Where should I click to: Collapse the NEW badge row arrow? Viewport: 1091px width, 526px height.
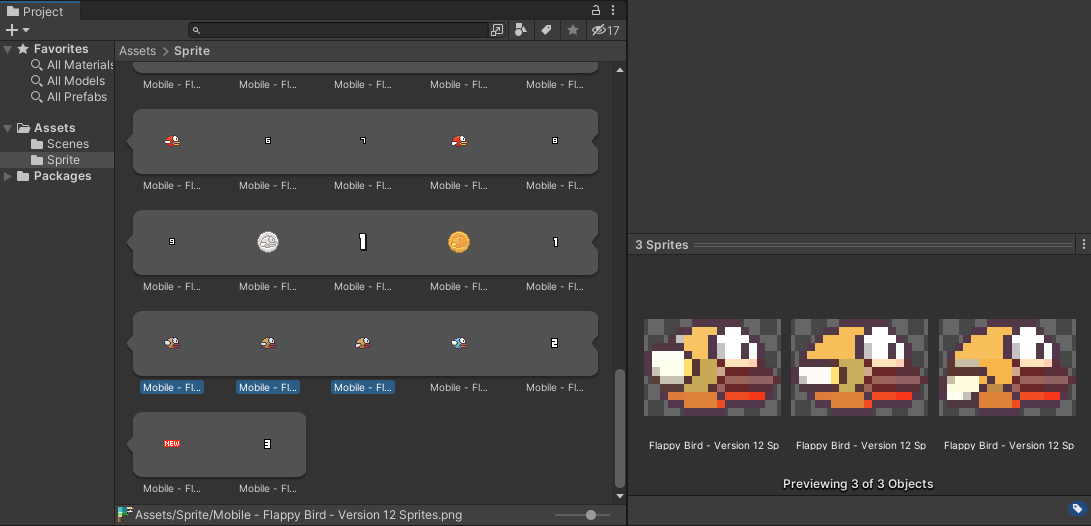point(129,444)
